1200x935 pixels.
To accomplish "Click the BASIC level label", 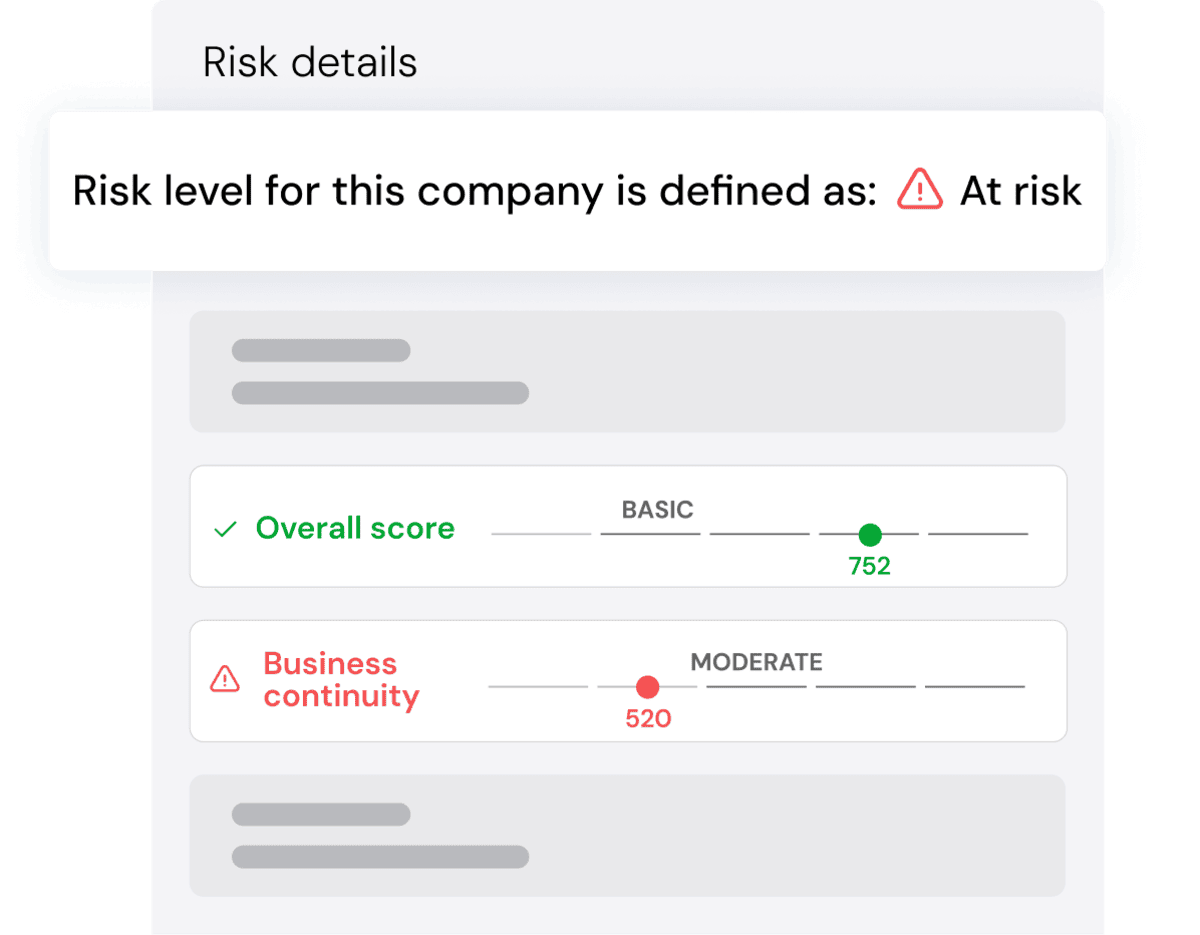I will (657, 510).
